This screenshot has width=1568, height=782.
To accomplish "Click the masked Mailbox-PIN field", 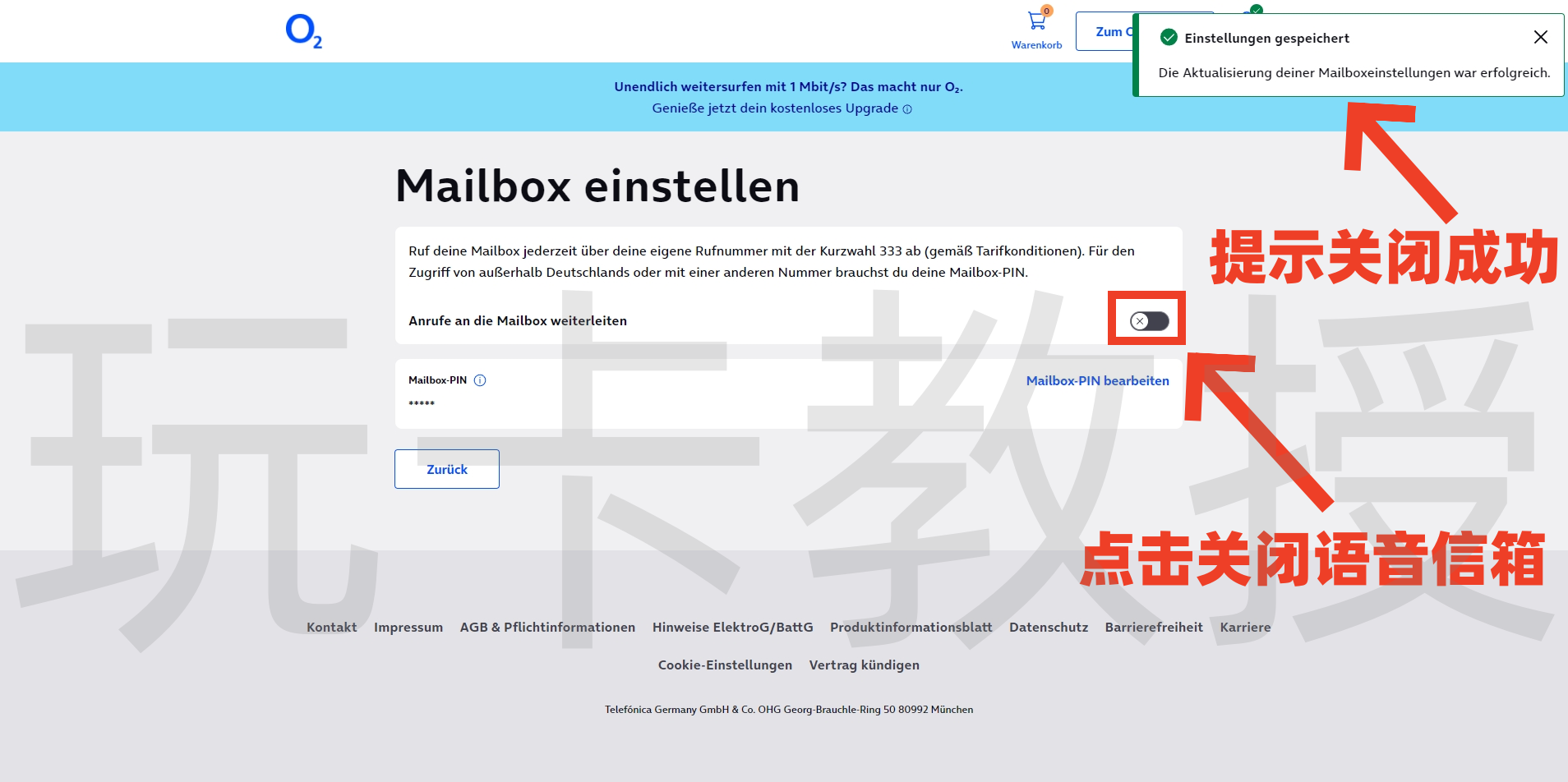I will [421, 403].
